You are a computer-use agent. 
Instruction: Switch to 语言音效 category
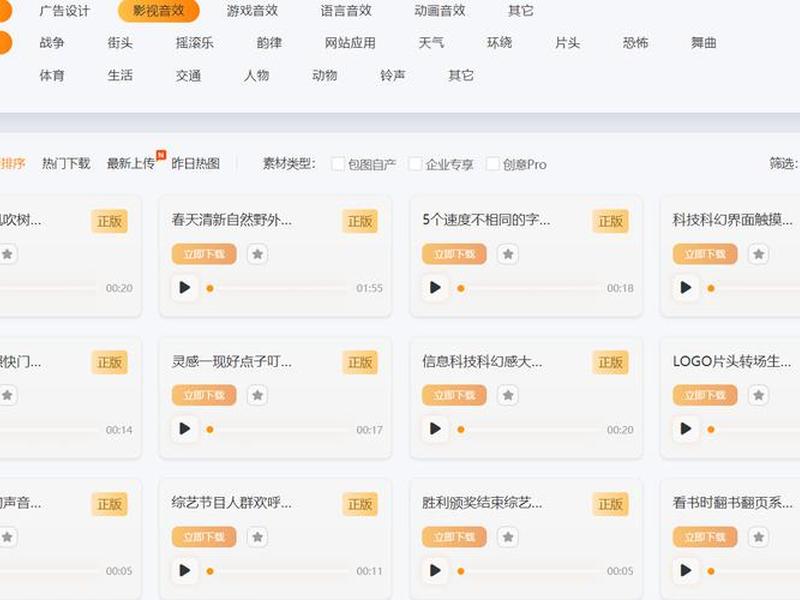pyautogui.click(x=346, y=11)
